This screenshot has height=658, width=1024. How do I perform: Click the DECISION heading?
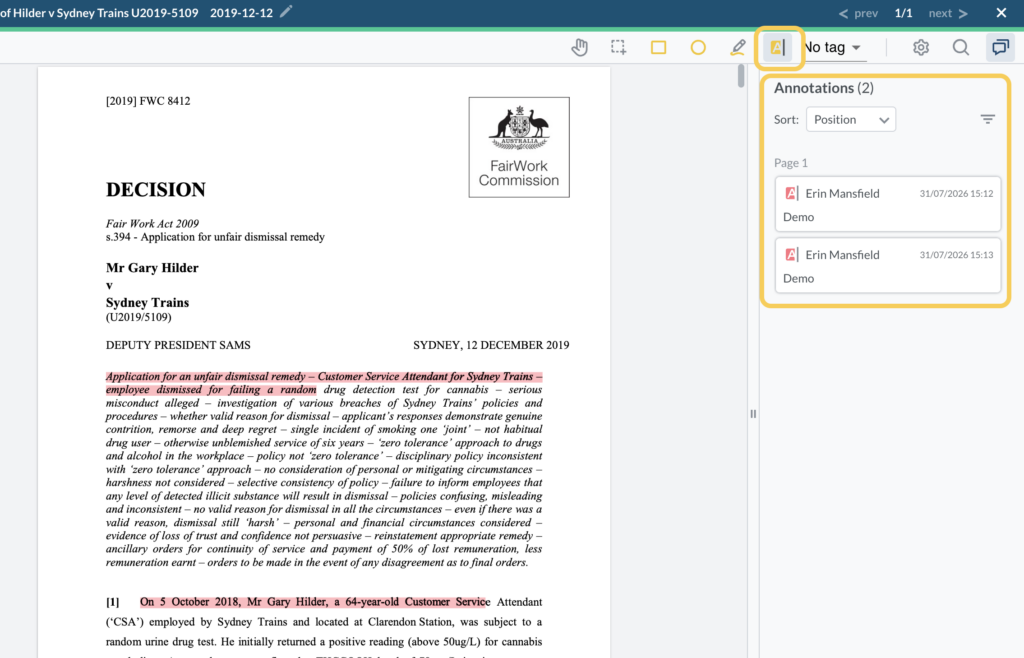(x=156, y=189)
